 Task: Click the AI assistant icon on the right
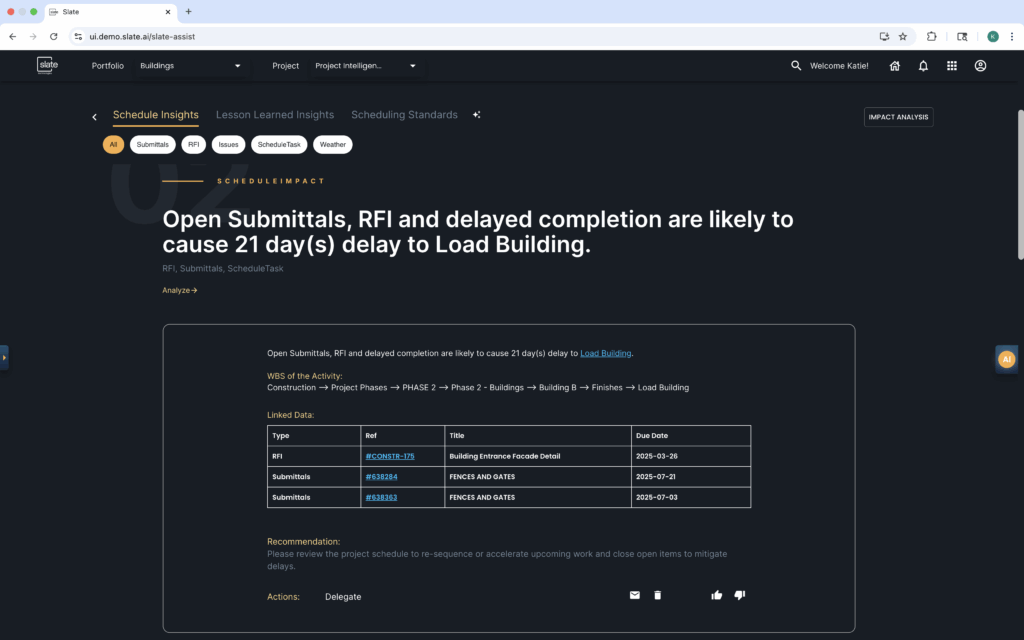tap(1006, 358)
